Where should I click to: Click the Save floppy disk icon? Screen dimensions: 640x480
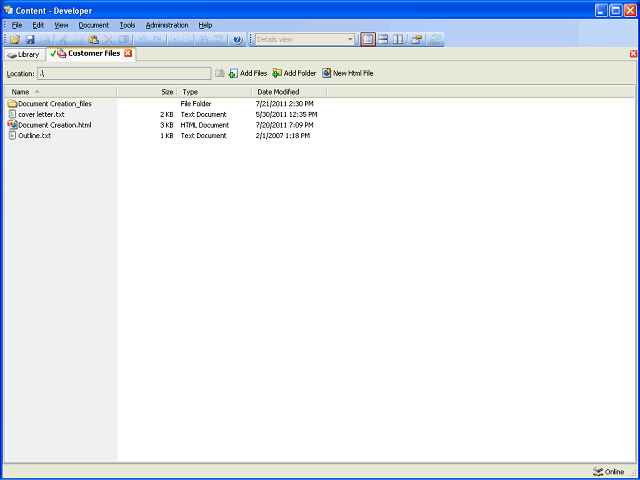[x=30, y=40]
